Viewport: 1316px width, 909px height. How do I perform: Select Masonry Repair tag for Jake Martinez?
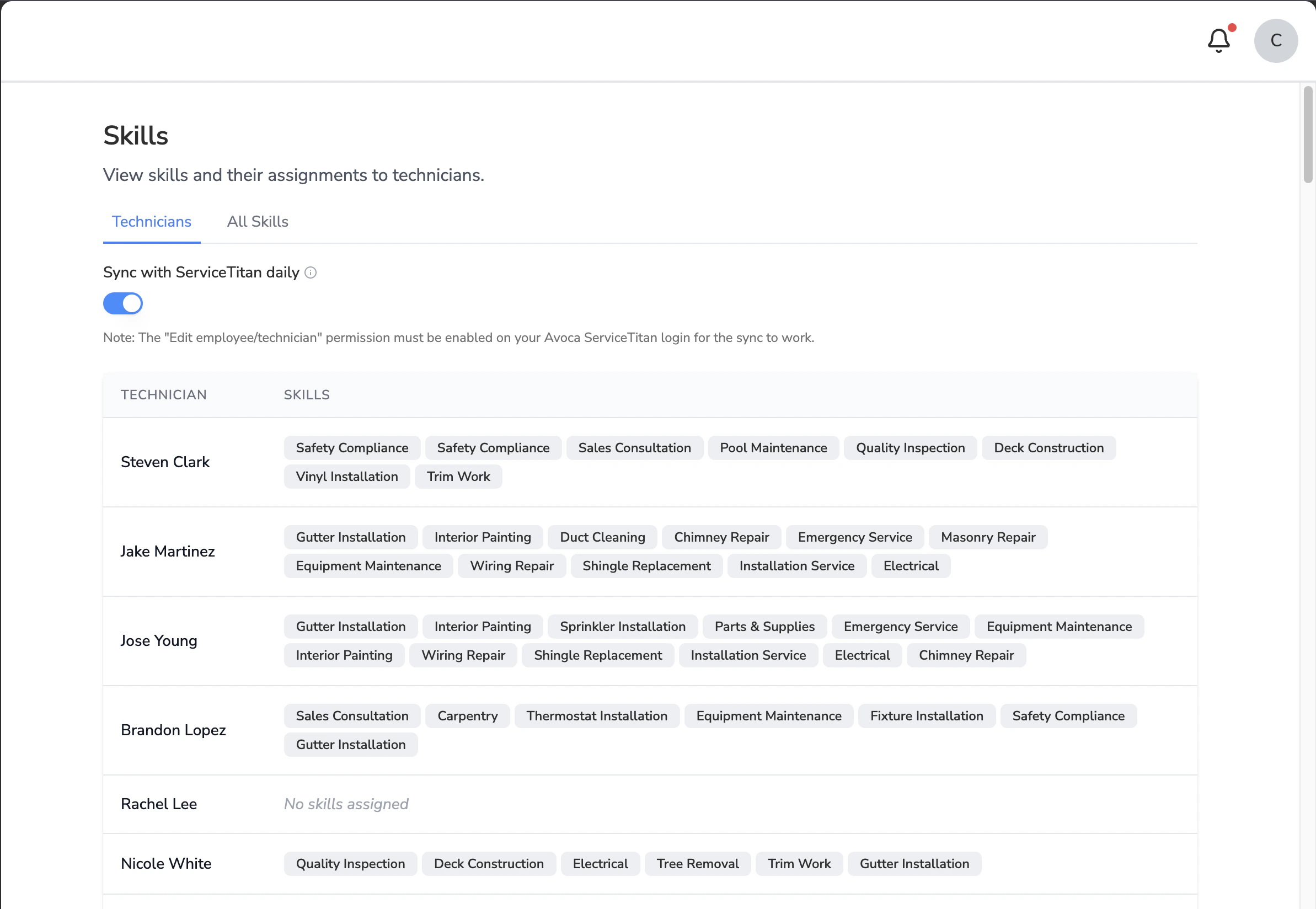(987, 537)
